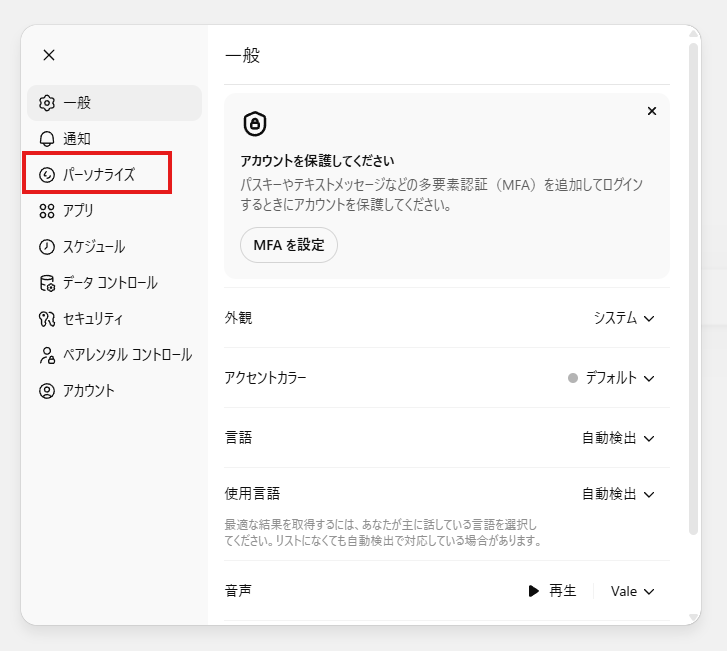Click the person-lock icon beside ペアレンタル コントロール
The height and width of the screenshot is (651, 727).
(x=47, y=355)
